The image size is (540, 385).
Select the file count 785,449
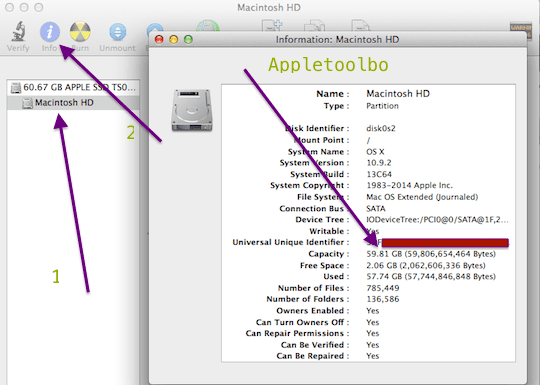click(383, 288)
